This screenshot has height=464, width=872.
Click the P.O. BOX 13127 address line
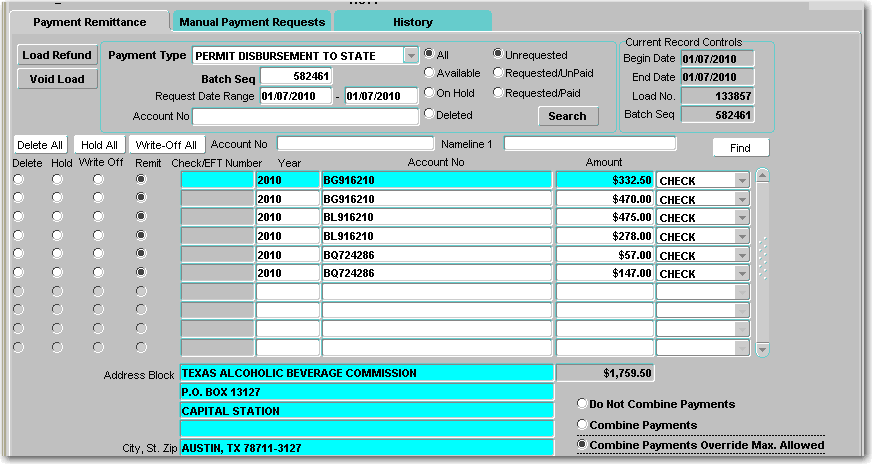367,392
